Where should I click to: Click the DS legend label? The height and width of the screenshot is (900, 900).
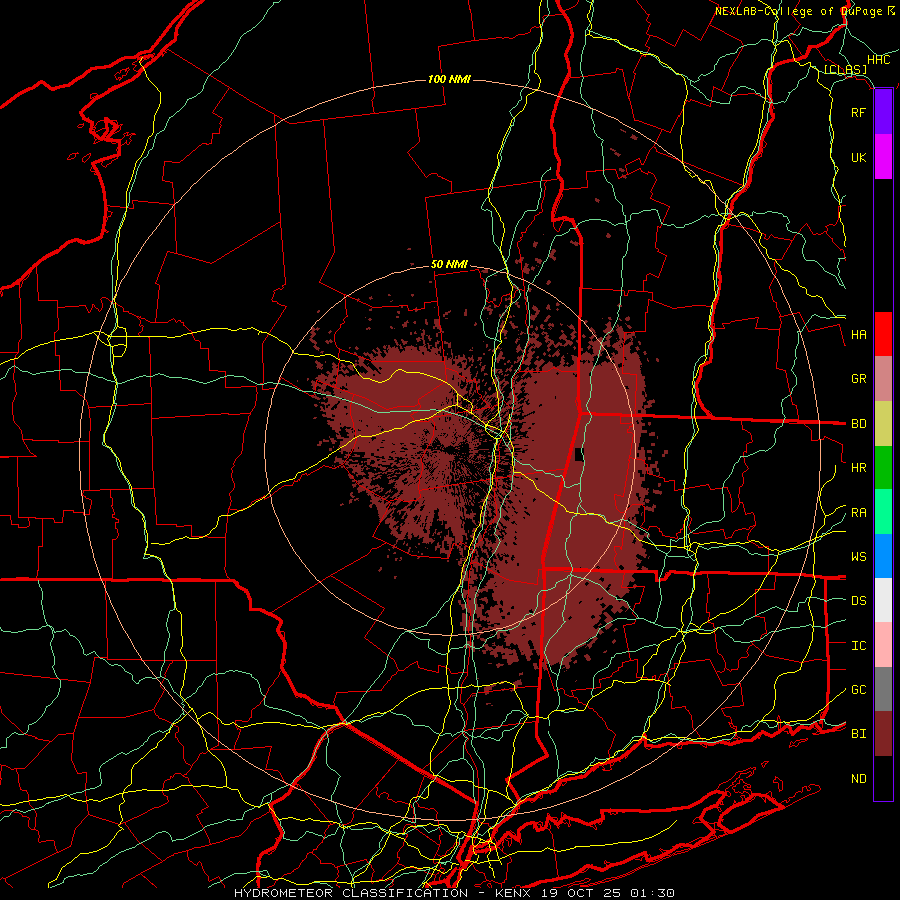pos(858,601)
